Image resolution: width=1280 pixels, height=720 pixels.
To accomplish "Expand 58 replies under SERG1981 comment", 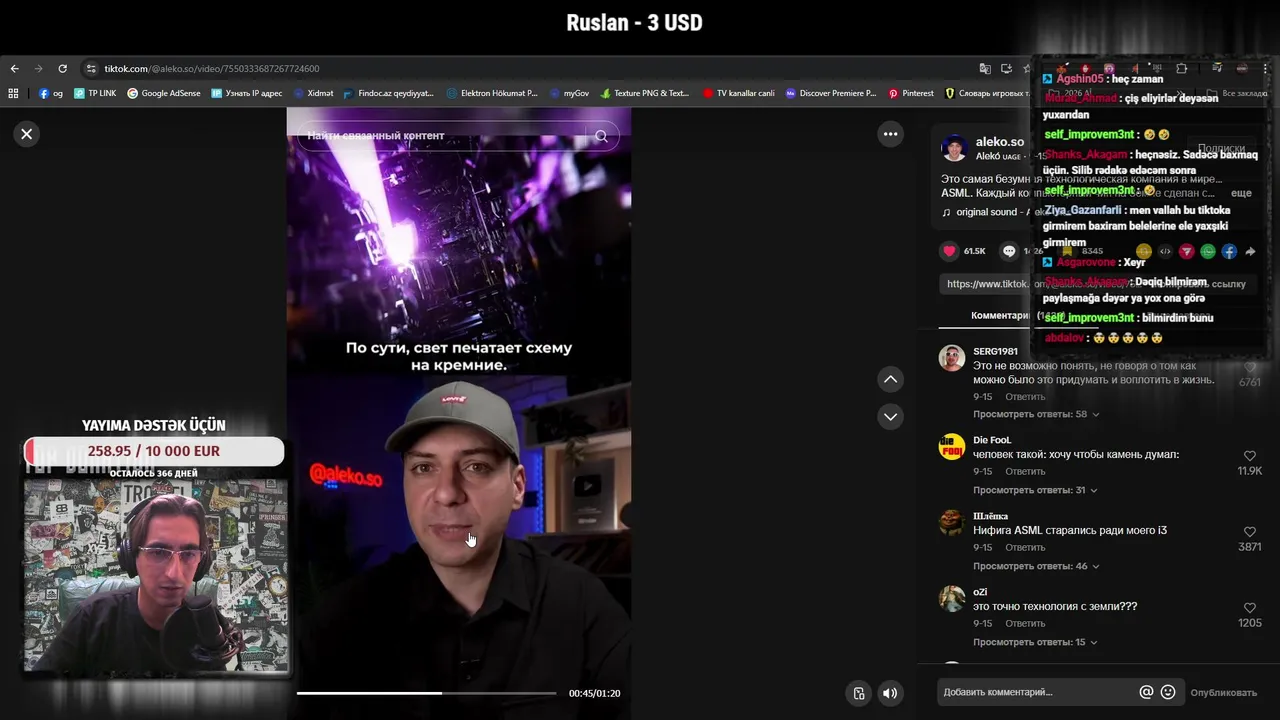I will click(1036, 414).
